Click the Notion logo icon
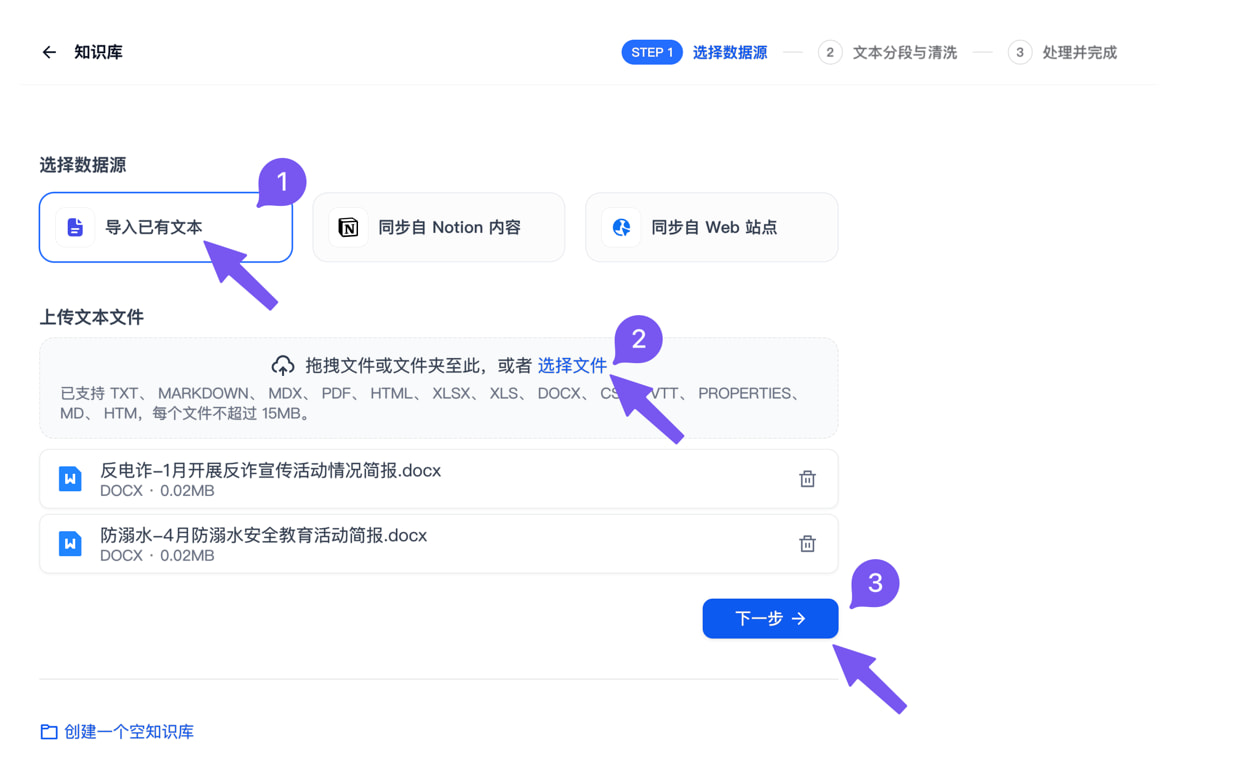This screenshot has height=778, width=1247. [348, 227]
